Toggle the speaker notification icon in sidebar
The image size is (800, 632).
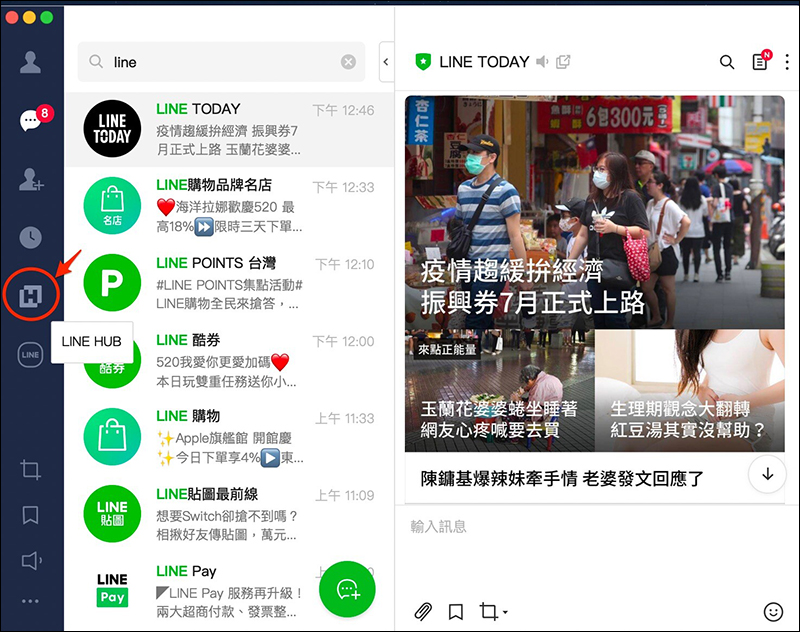[31, 561]
